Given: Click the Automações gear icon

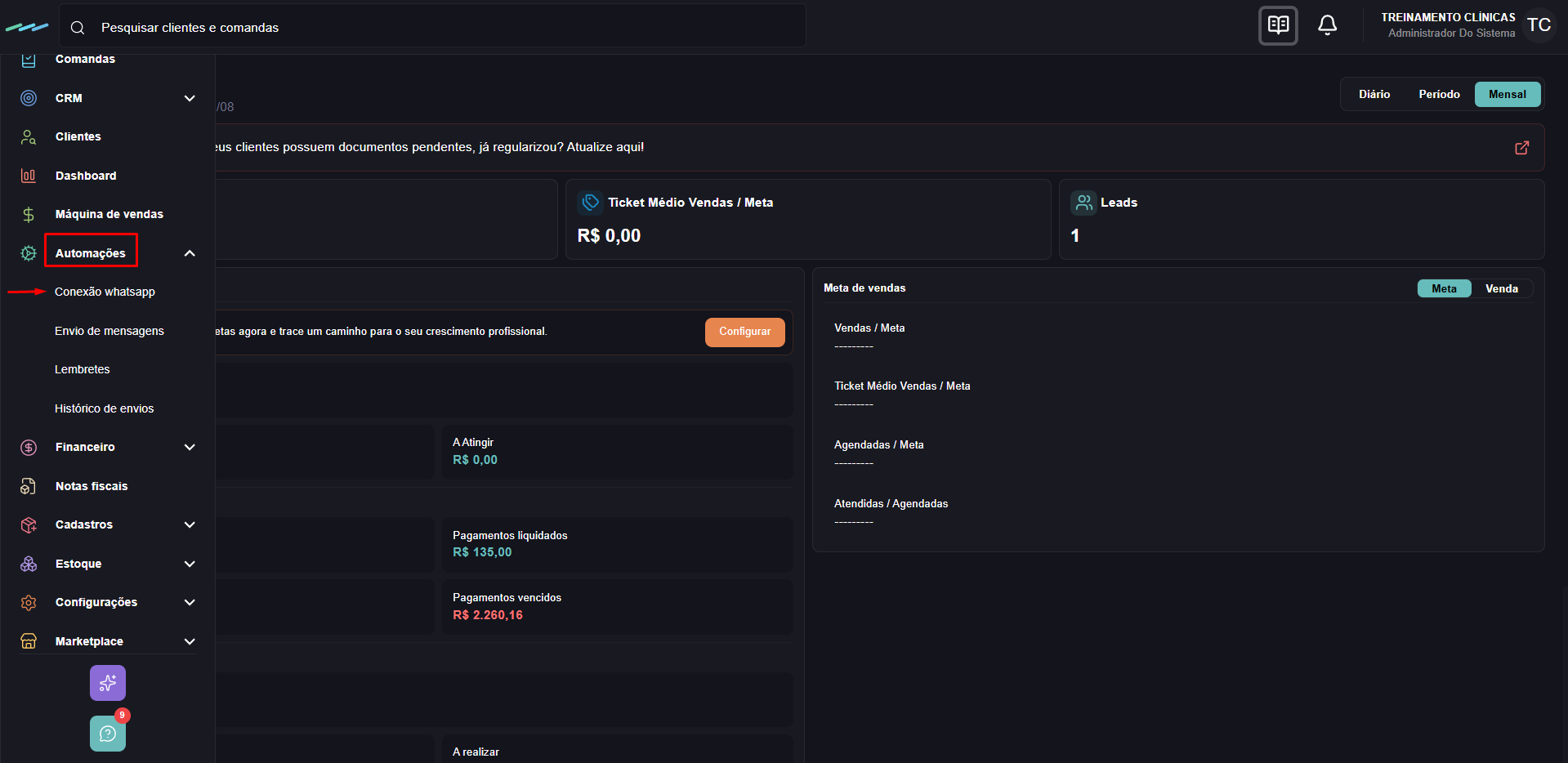Looking at the screenshot, I should [29, 253].
